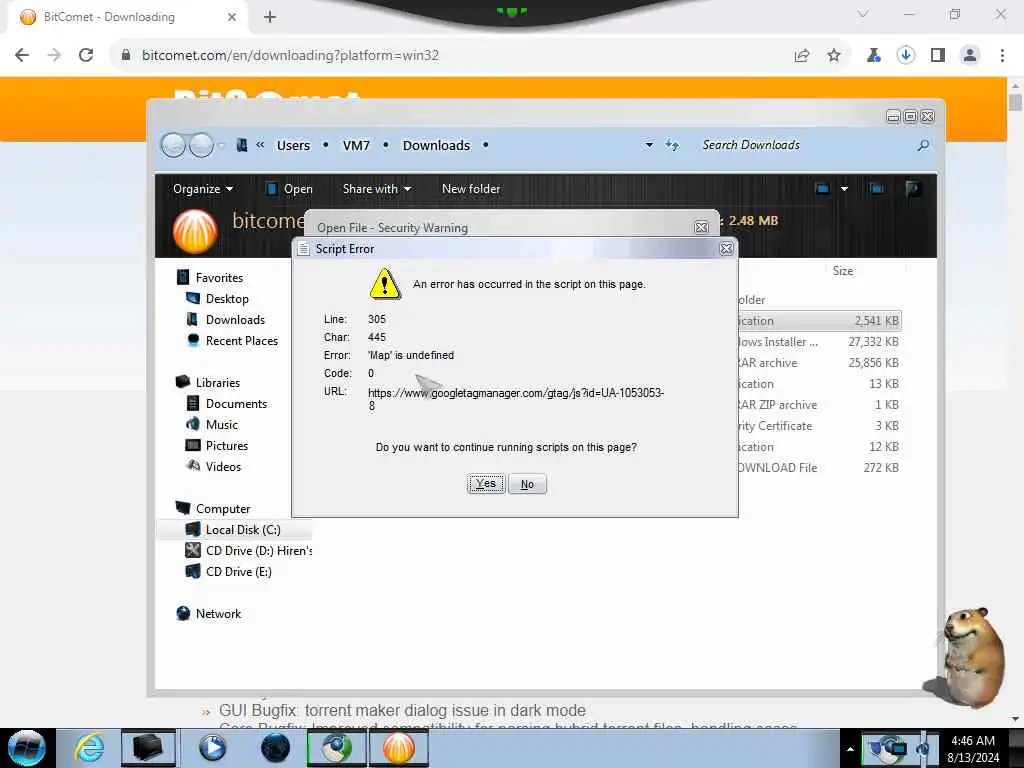This screenshot has width=1024, height=768.
Task: Reload the BitComet page
Action: tap(86, 55)
